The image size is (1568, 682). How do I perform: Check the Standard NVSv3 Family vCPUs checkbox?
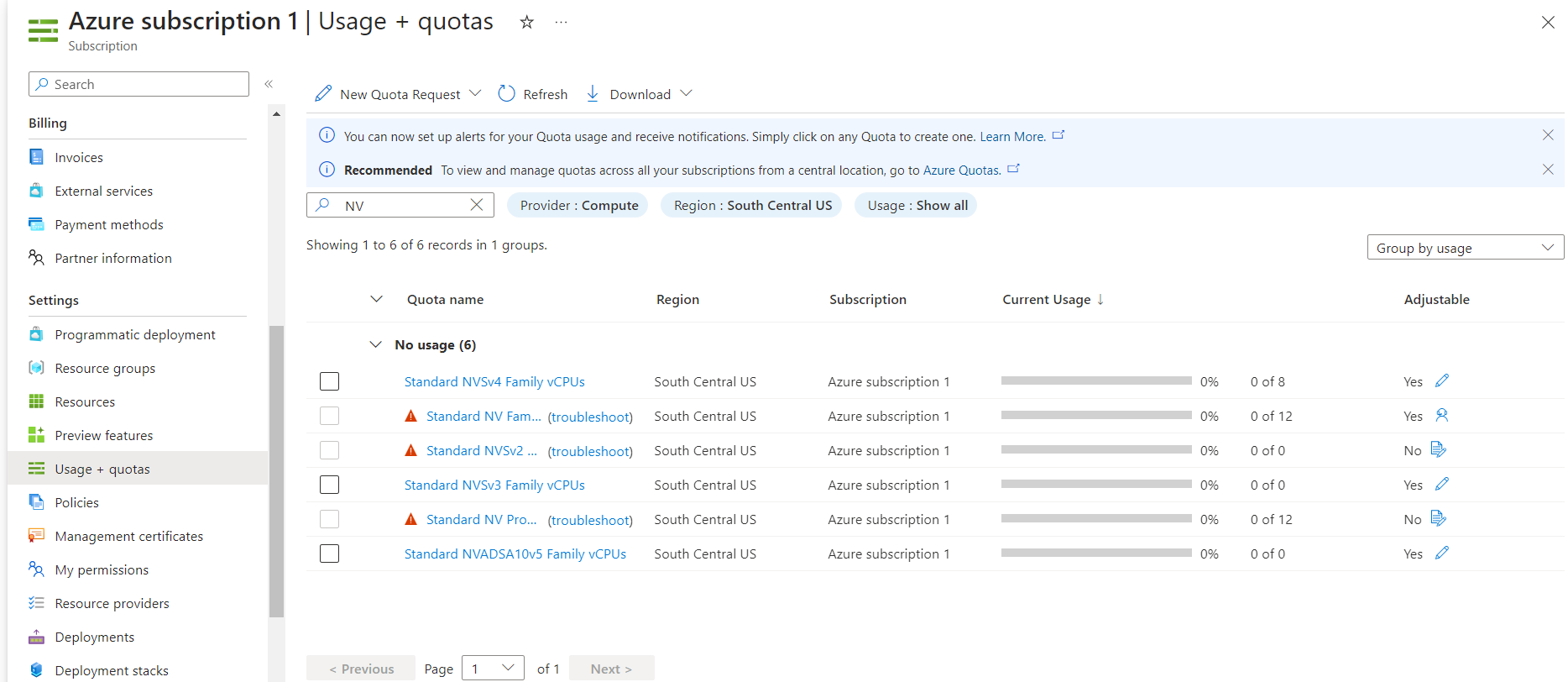pos(330,485)
